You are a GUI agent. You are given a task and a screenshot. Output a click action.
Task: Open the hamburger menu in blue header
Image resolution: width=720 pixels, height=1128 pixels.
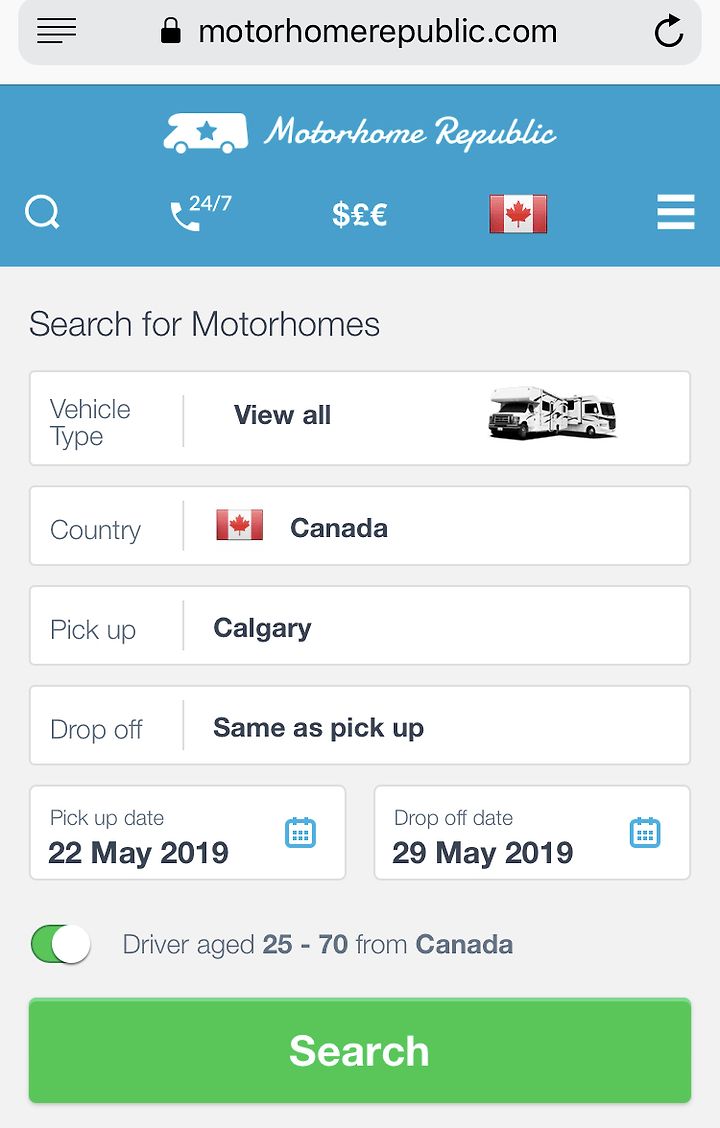(x=676, y=212)
